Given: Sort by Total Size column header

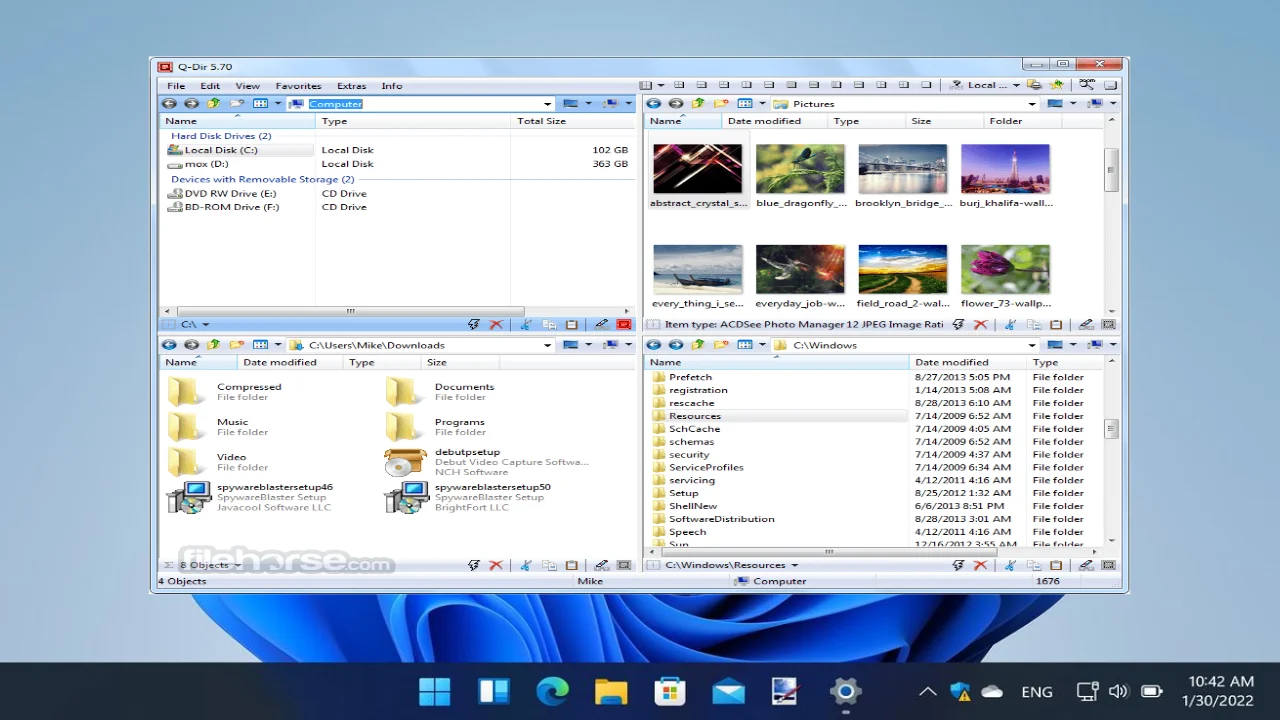Looking at the screenshot, I should pyautogui.click(x=572, y=121).
